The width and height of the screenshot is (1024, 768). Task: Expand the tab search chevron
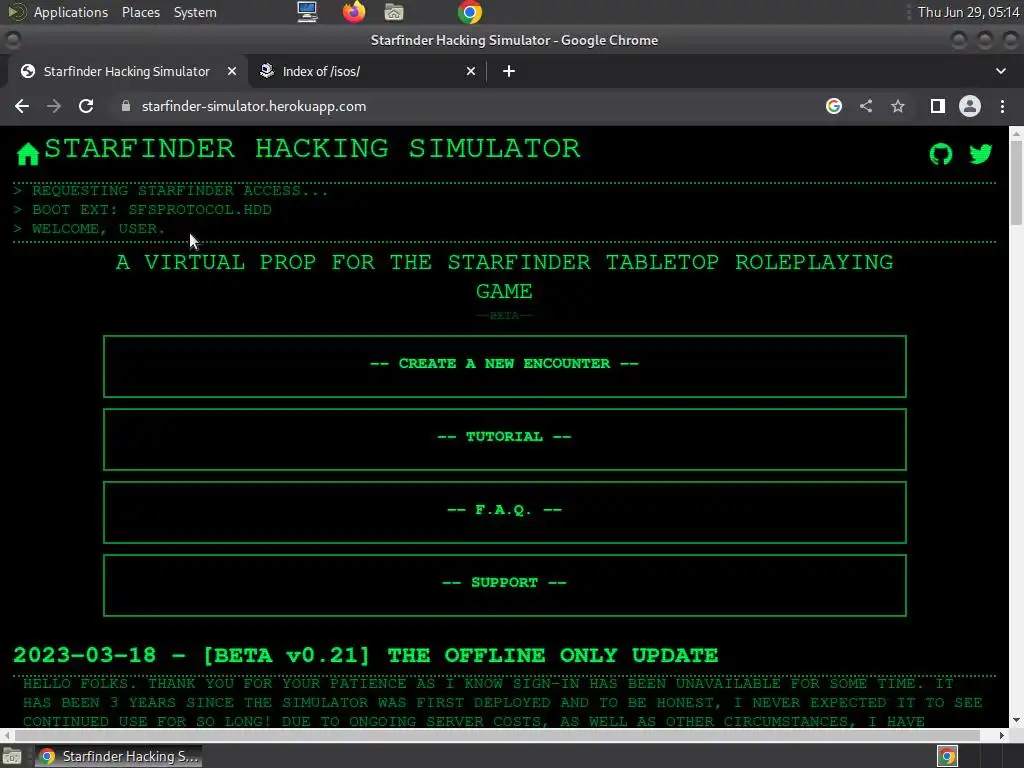pyautogui.click(x=1000, y=71)
